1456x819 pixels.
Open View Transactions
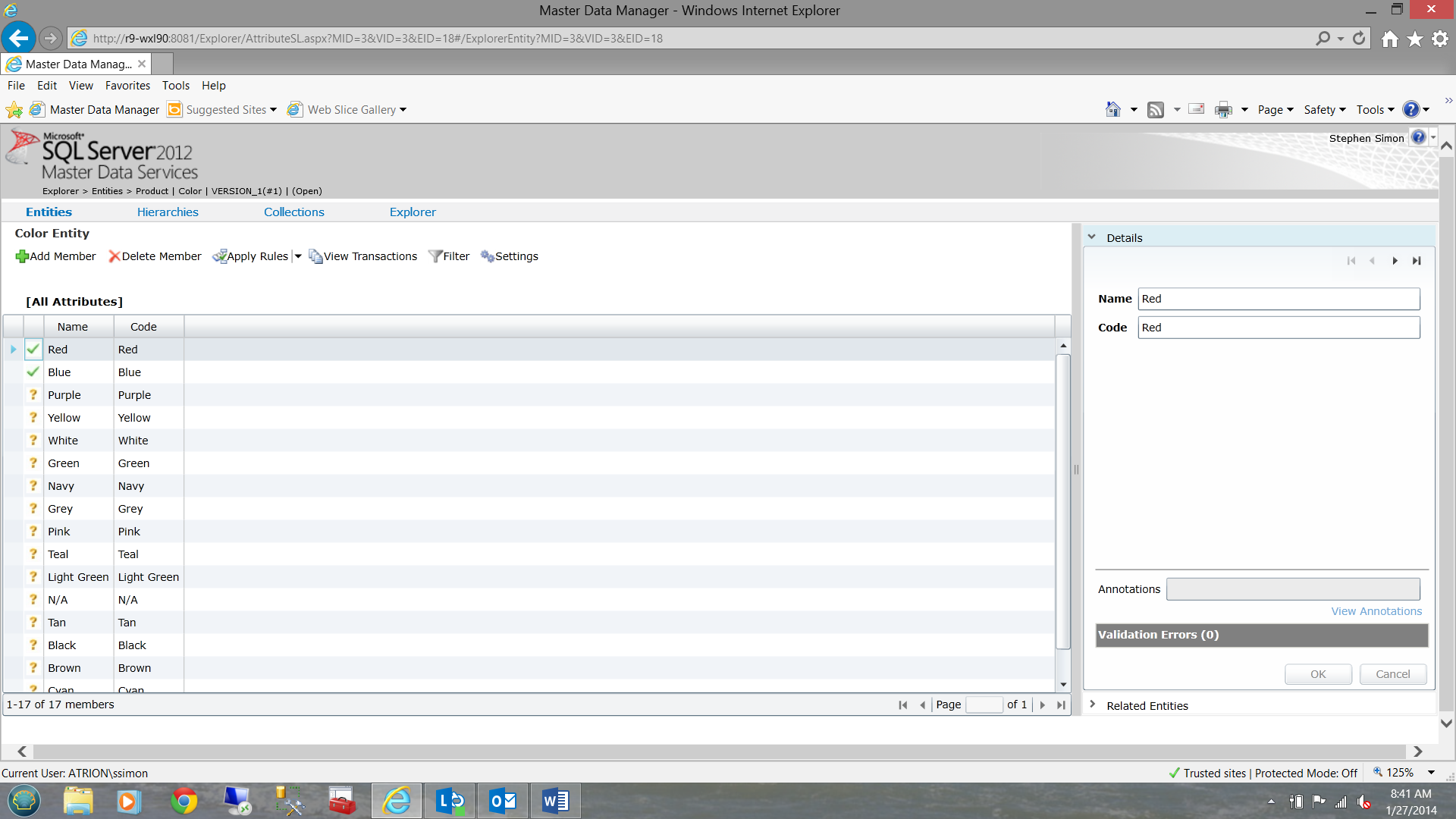(363, 256)
